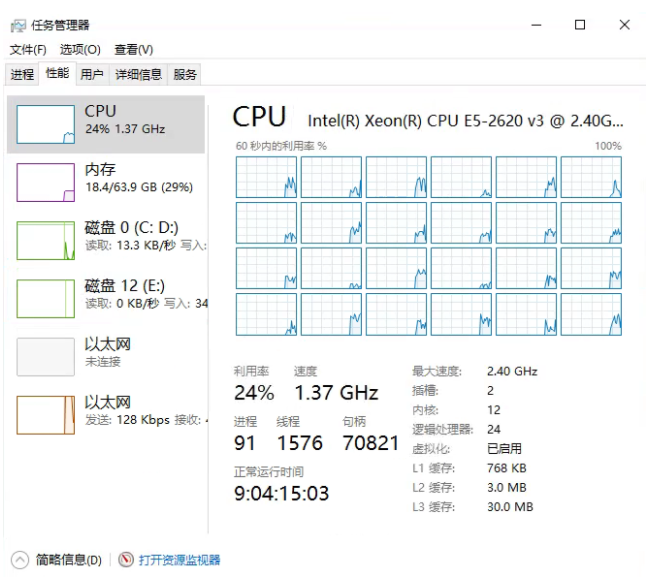Select the active 以太网 sending 128 Kbps thumbnail
The width and height of the screenshot is (656, 582).
pos(45,414)
